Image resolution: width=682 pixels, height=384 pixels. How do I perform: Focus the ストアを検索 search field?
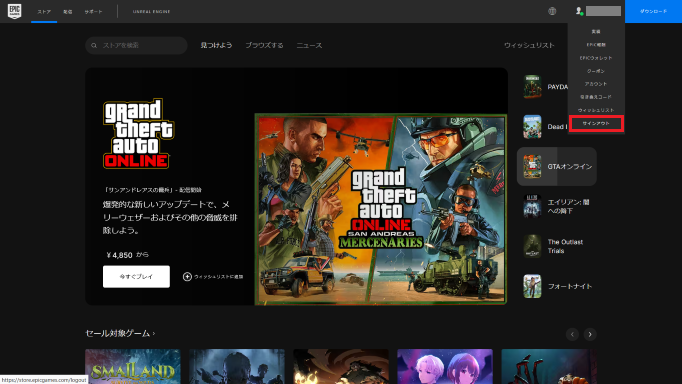(136, 45)
